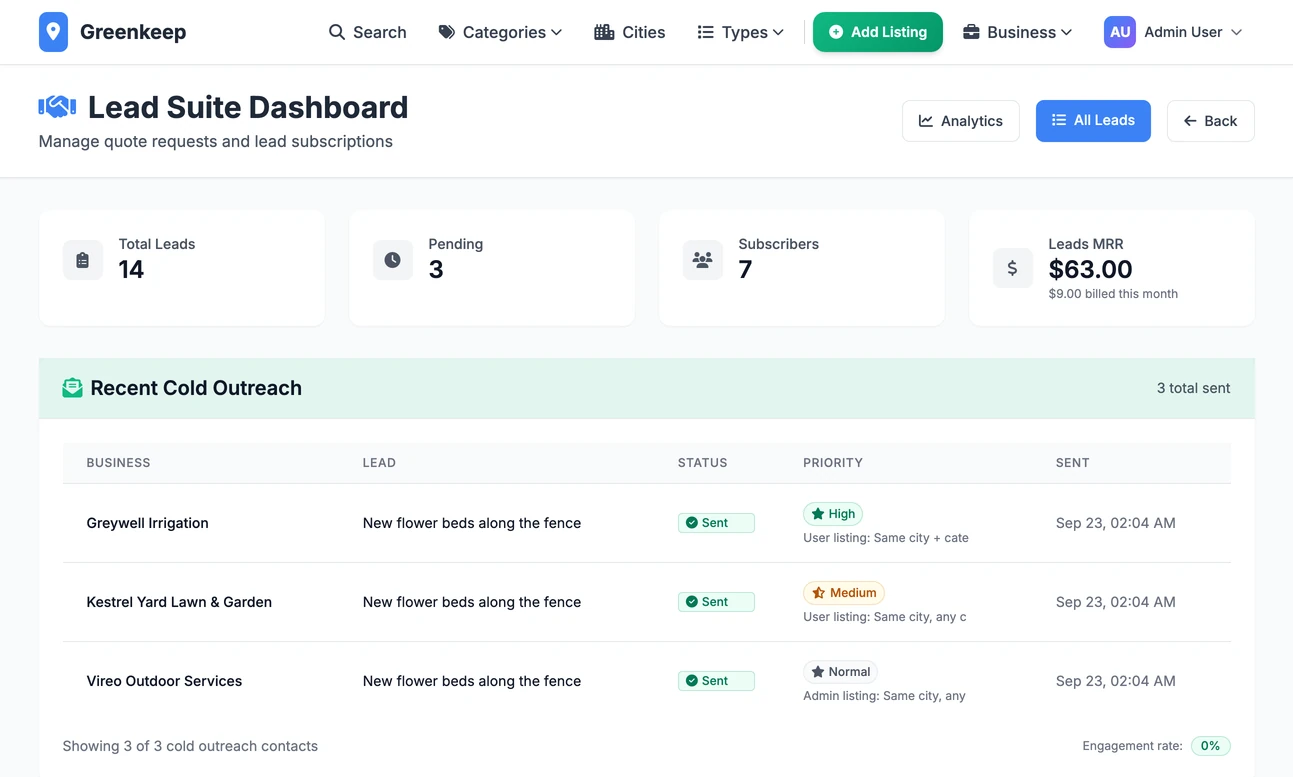Click the Priority column header
This screenshot has width=1293, height=777.
(833, 463)
